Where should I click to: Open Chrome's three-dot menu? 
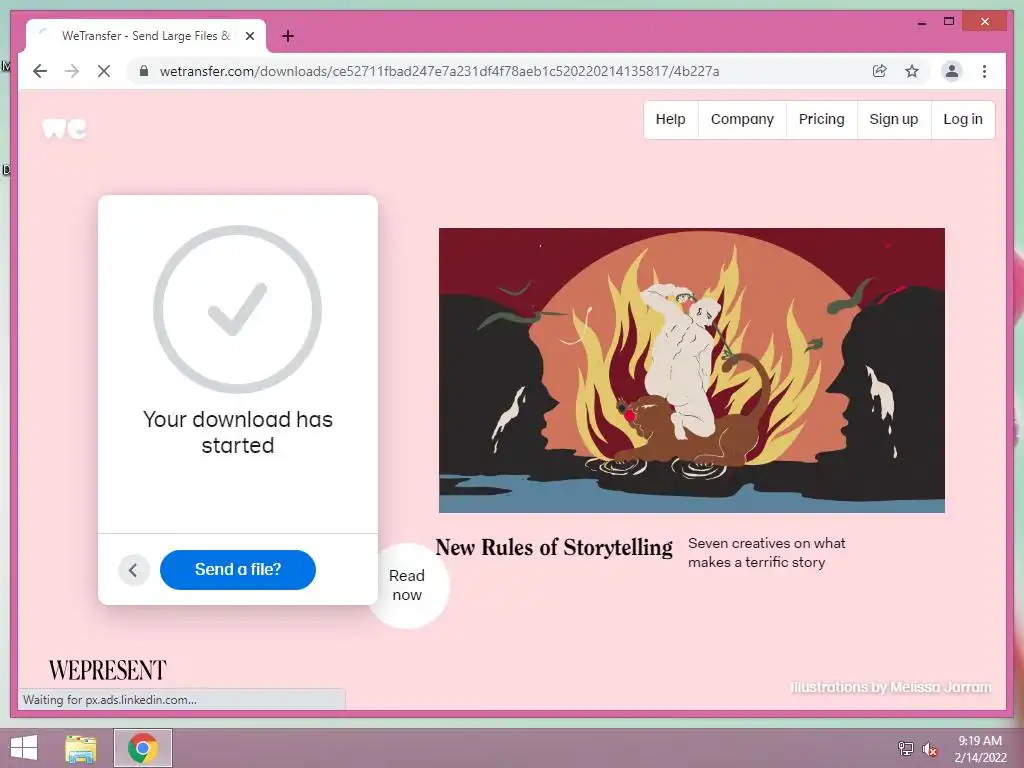(x=984, y=71)
